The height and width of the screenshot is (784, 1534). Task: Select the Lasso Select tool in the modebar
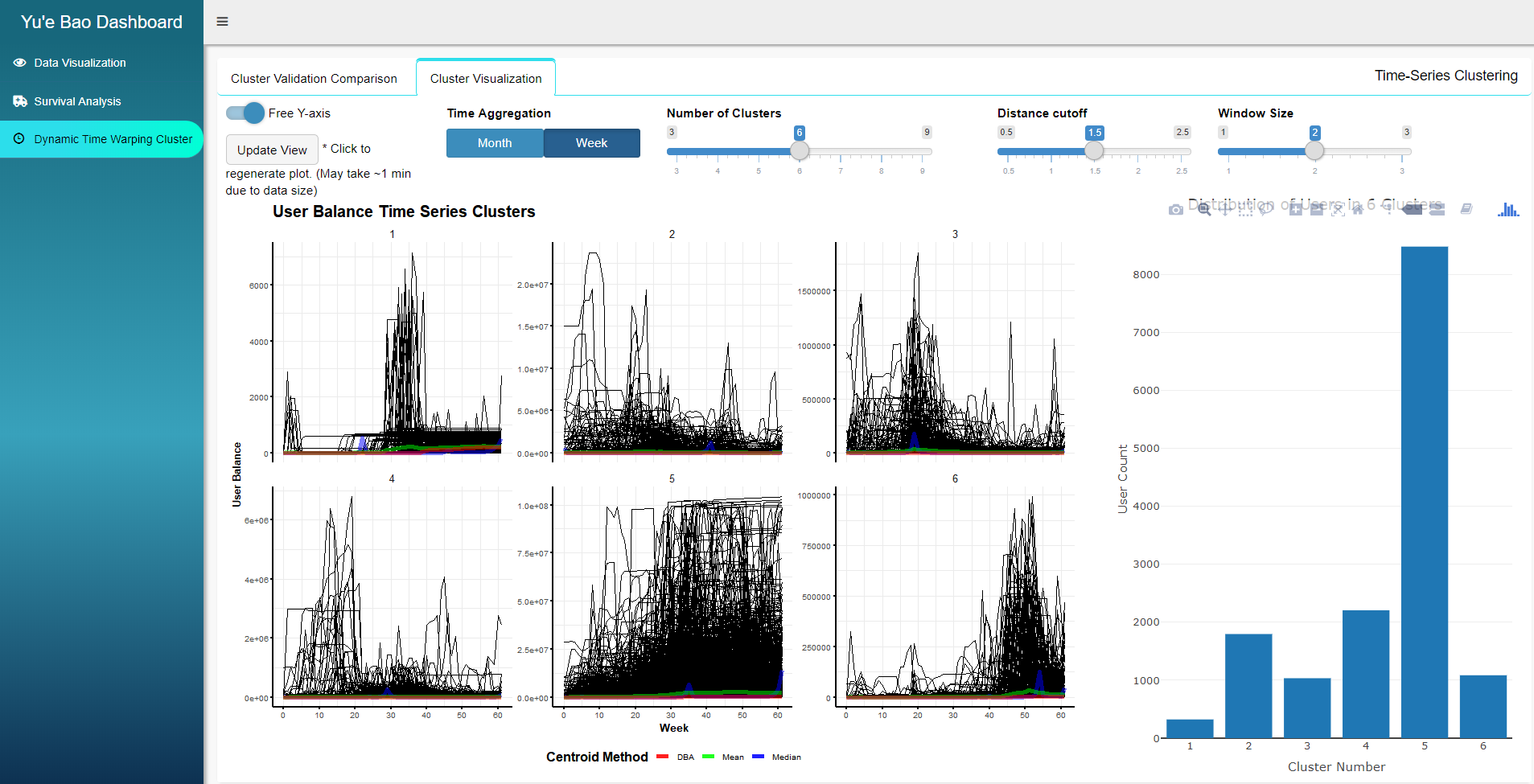click(1266, 209)
